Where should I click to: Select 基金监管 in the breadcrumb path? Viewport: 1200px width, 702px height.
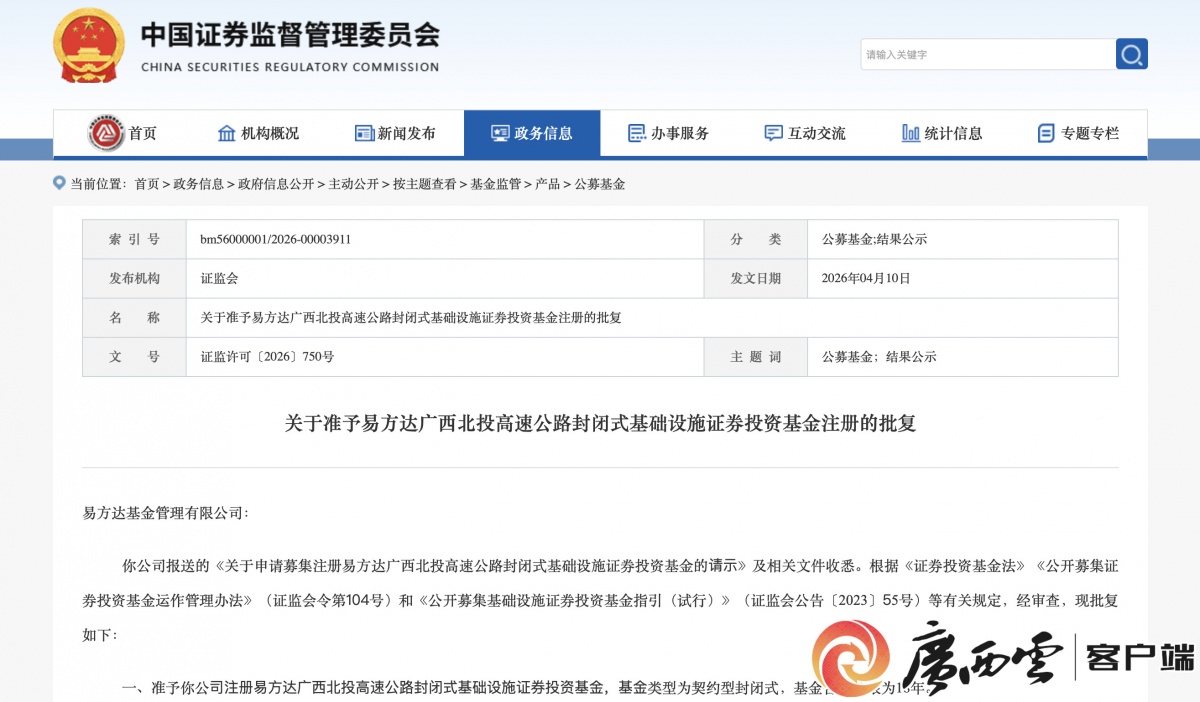tap(496, 184)
